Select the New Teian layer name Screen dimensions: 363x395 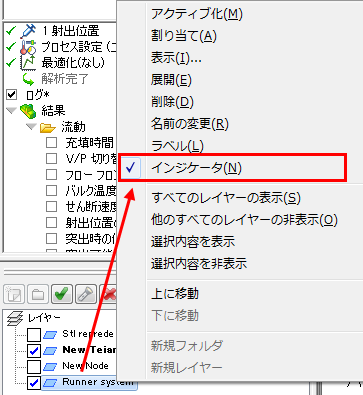(89, 350)
